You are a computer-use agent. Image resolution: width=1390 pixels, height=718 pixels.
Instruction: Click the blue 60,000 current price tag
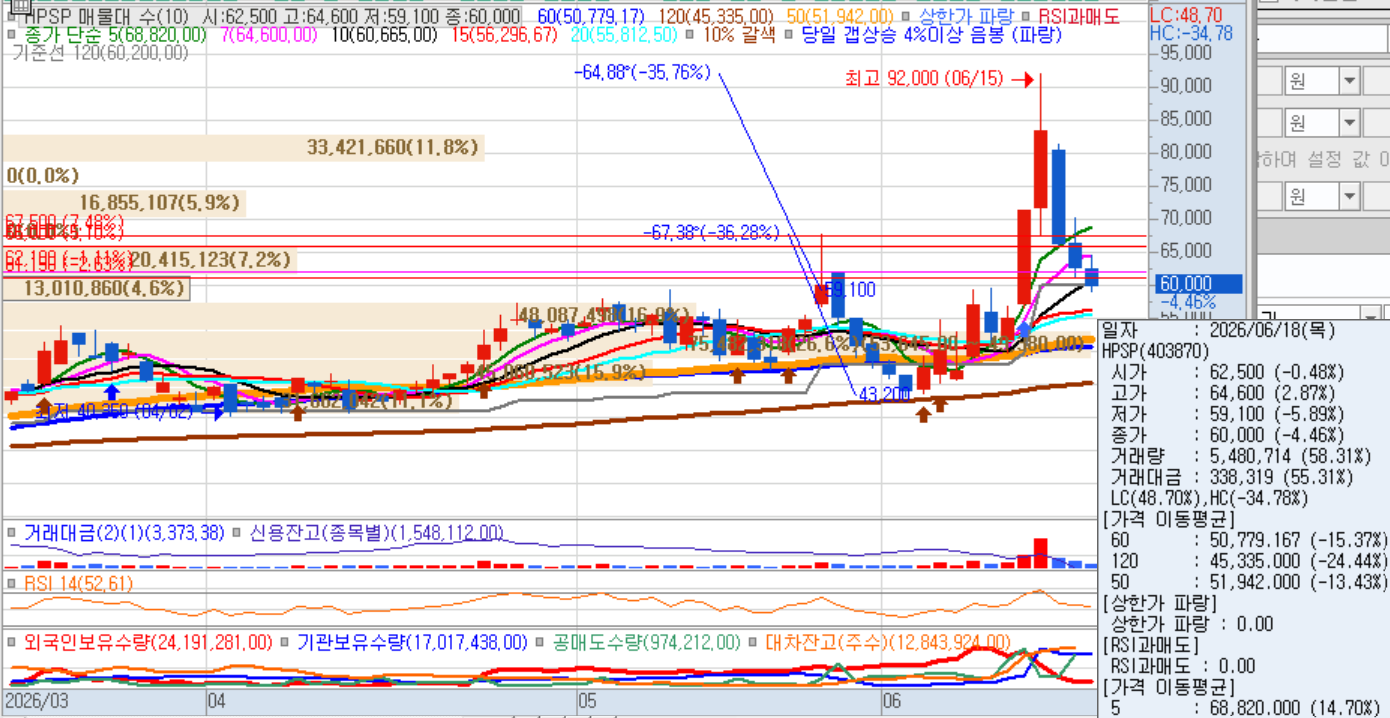pyautogui.click(x=1198, y=284)
